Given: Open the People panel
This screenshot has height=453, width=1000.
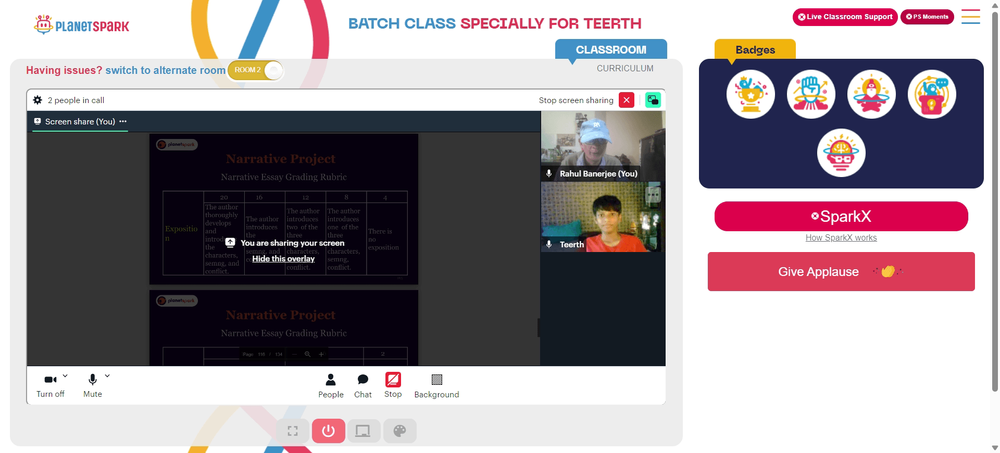Looking at the screenshot, I should tap(330, 386).
